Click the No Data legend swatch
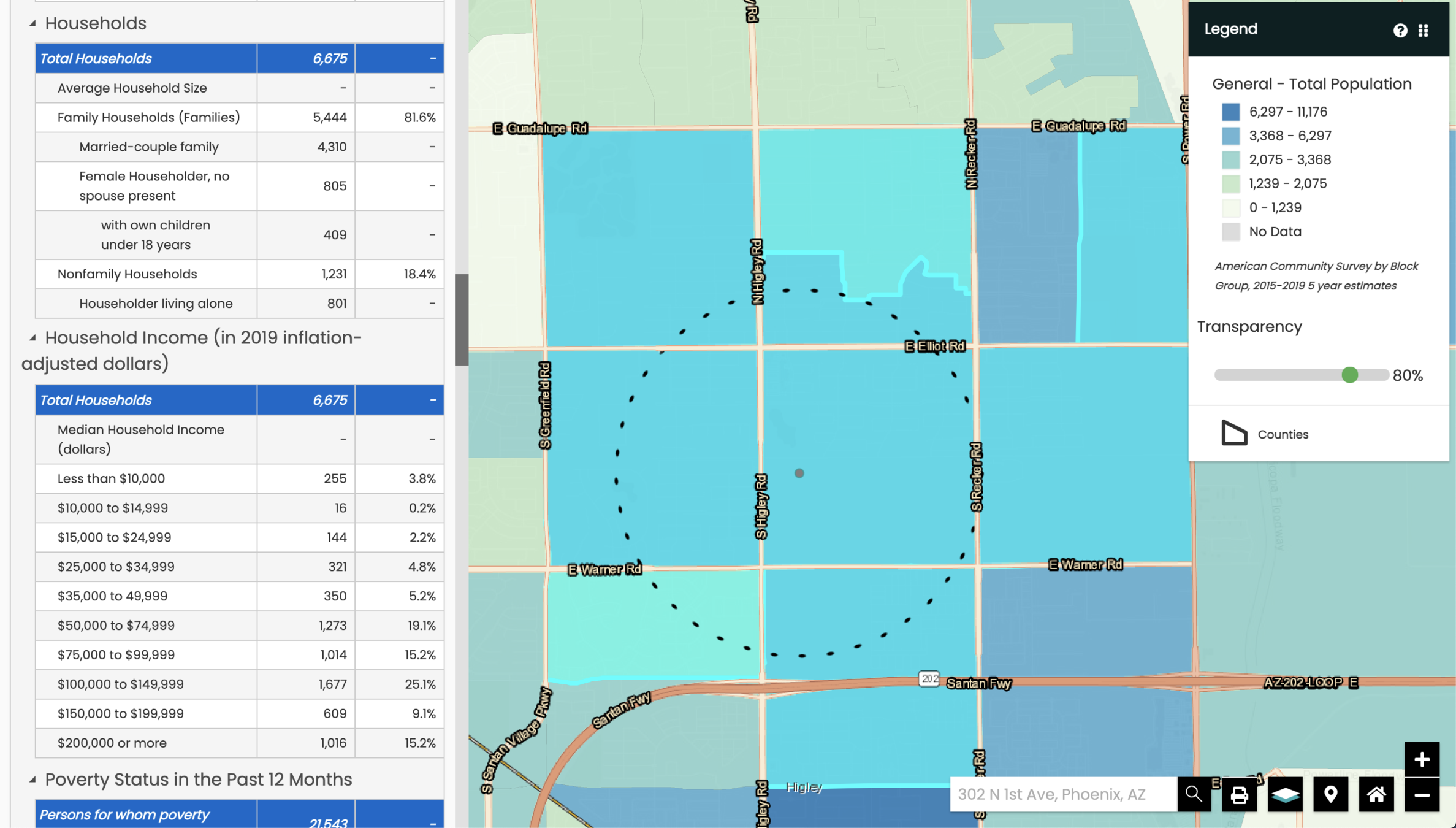This screenshot has width=1456, height=828. (x=1230, y=231)
